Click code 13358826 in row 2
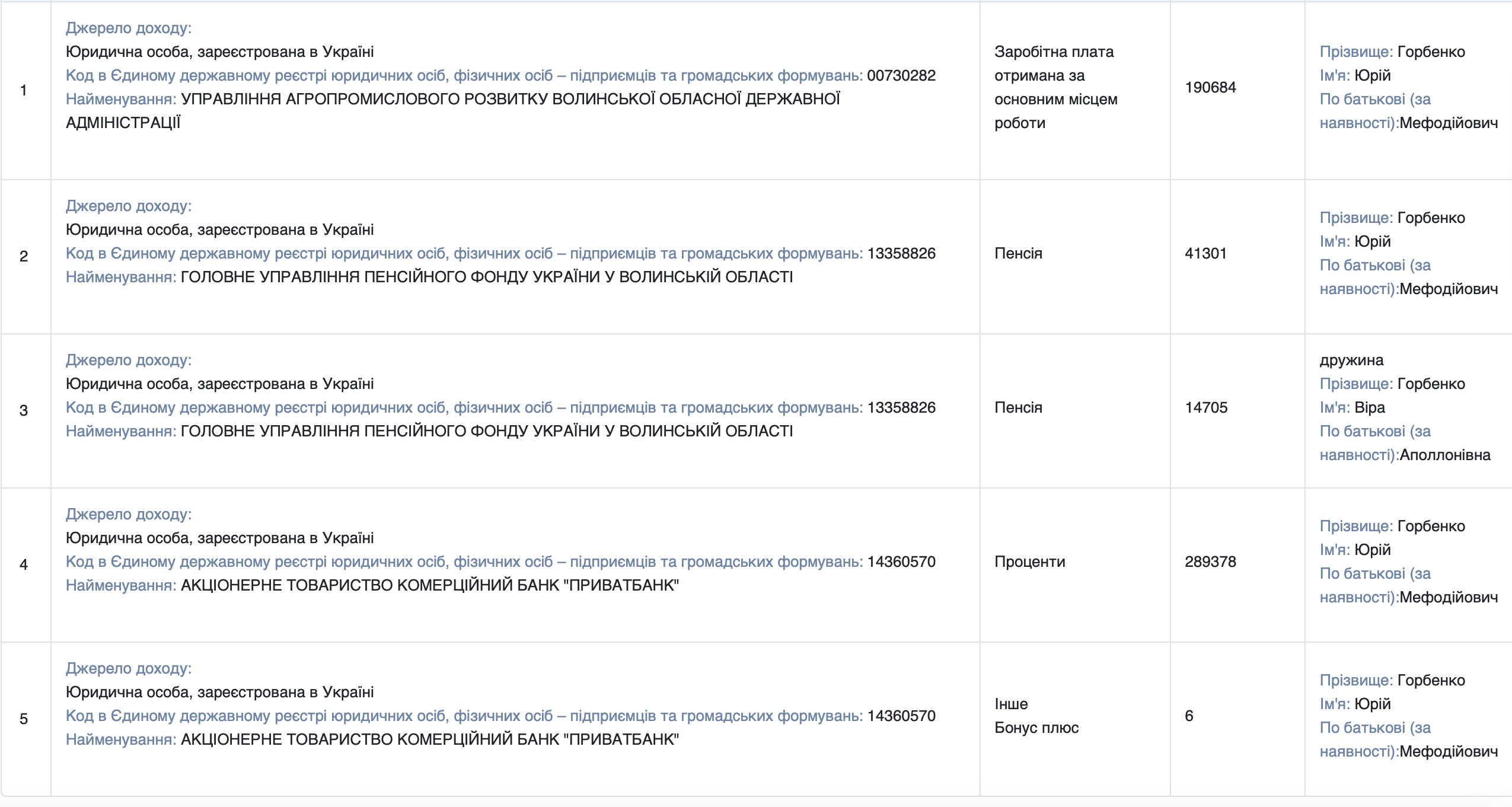 tap(901, 253)
